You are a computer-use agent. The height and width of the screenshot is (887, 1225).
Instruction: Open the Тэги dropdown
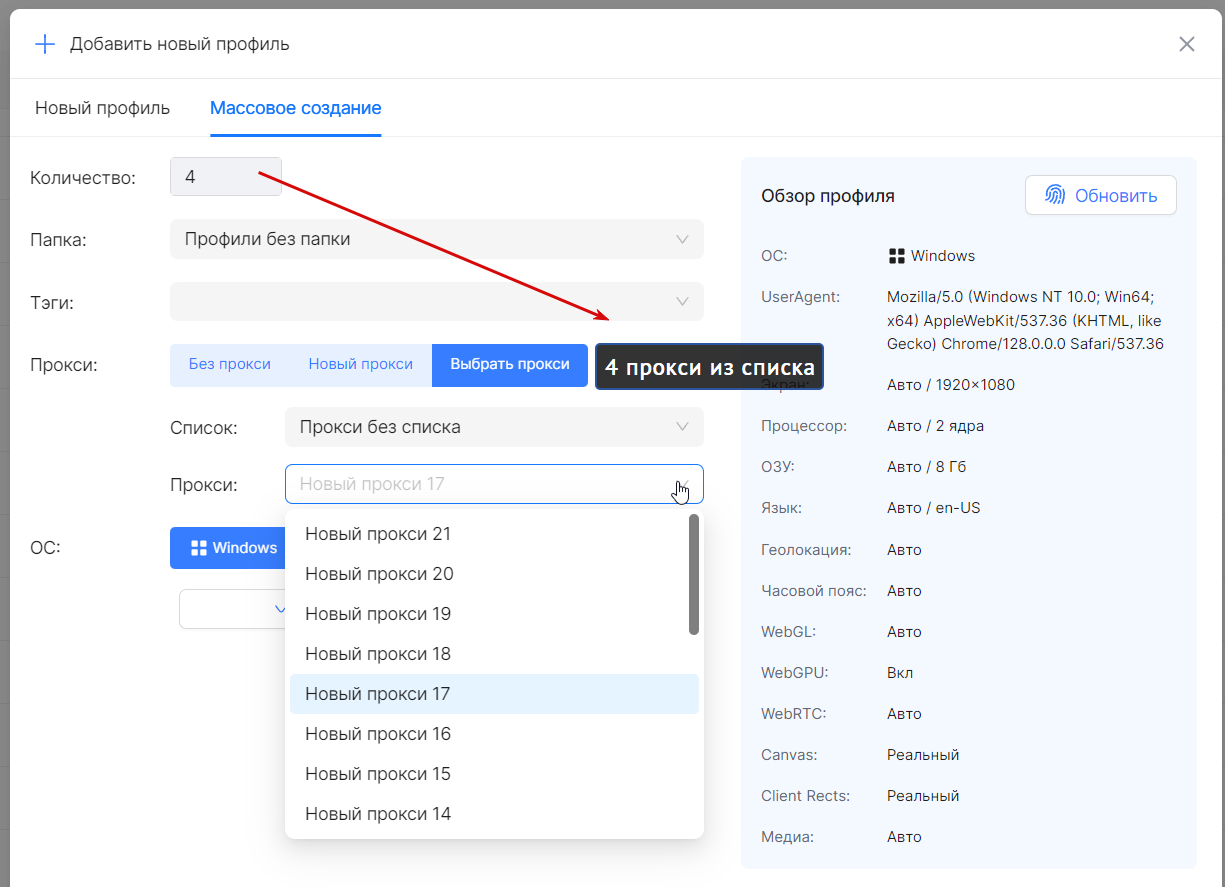(x=682, y=302)
